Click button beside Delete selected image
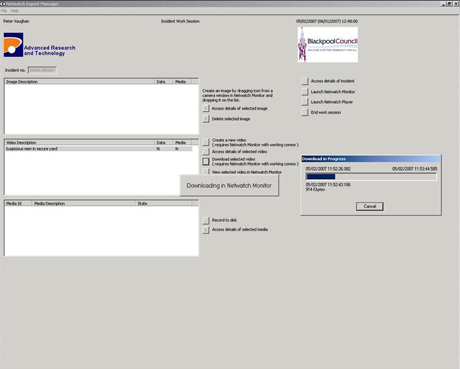 [x=206, y=119]
